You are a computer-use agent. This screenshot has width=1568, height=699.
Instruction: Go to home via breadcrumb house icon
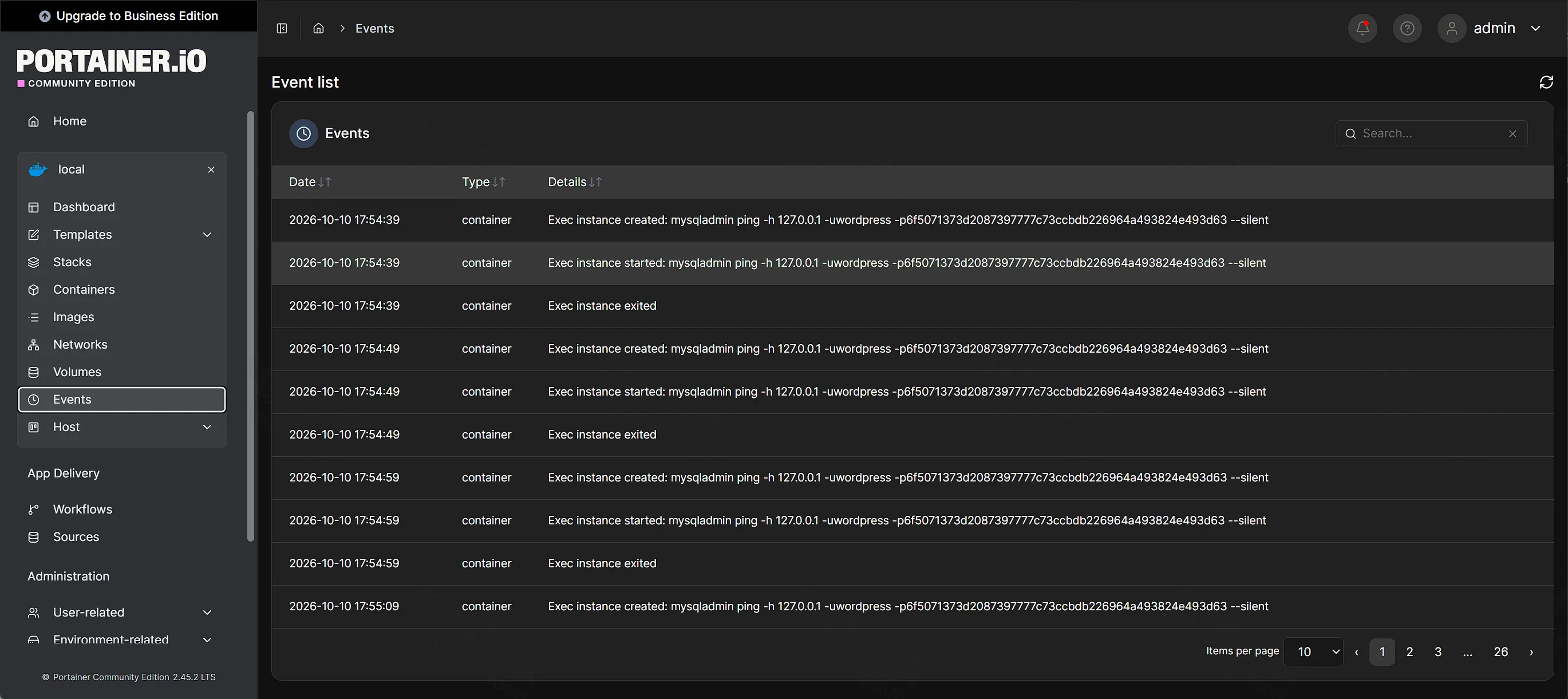tap(318, 28)
